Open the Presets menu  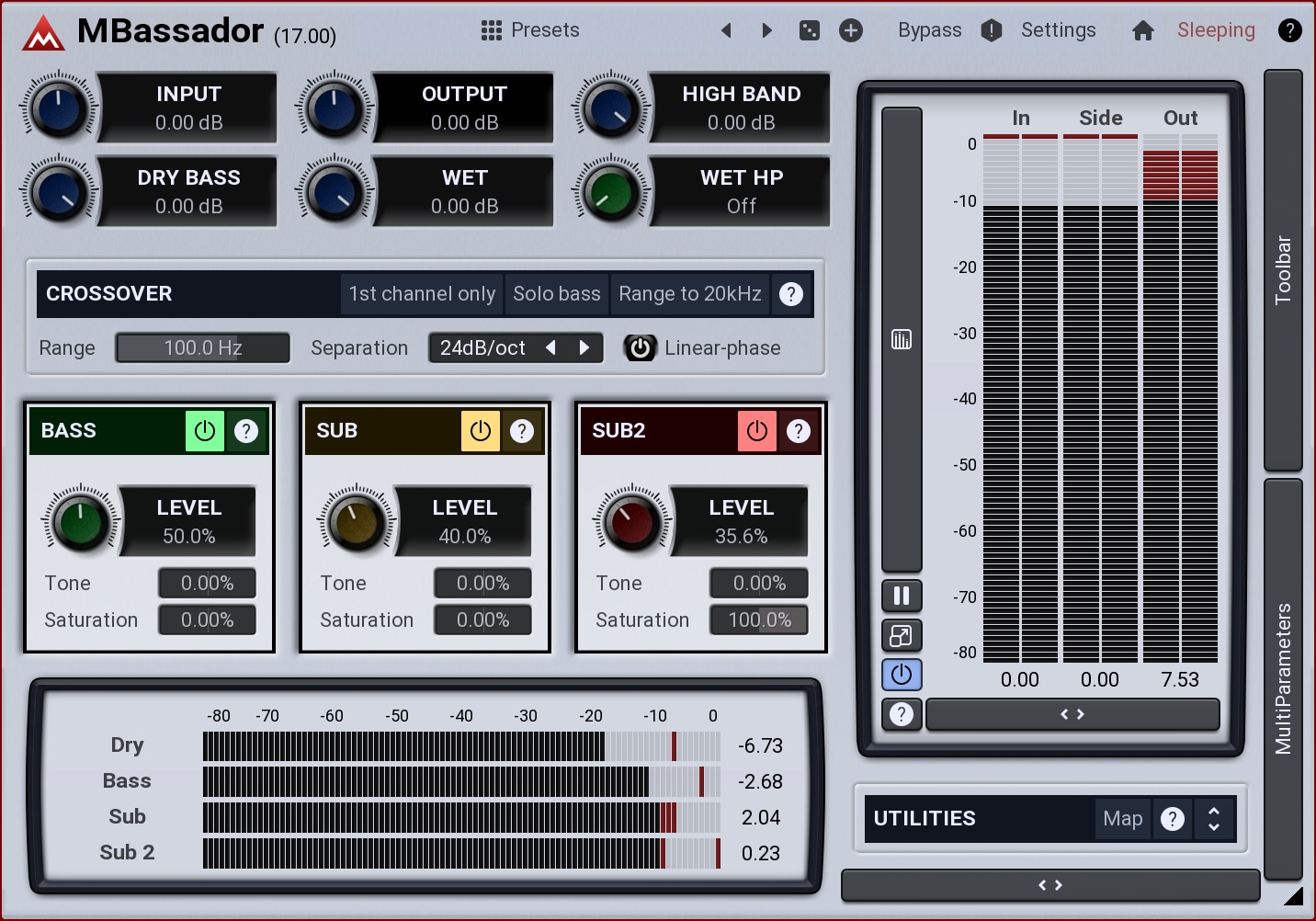click(530, 30)
